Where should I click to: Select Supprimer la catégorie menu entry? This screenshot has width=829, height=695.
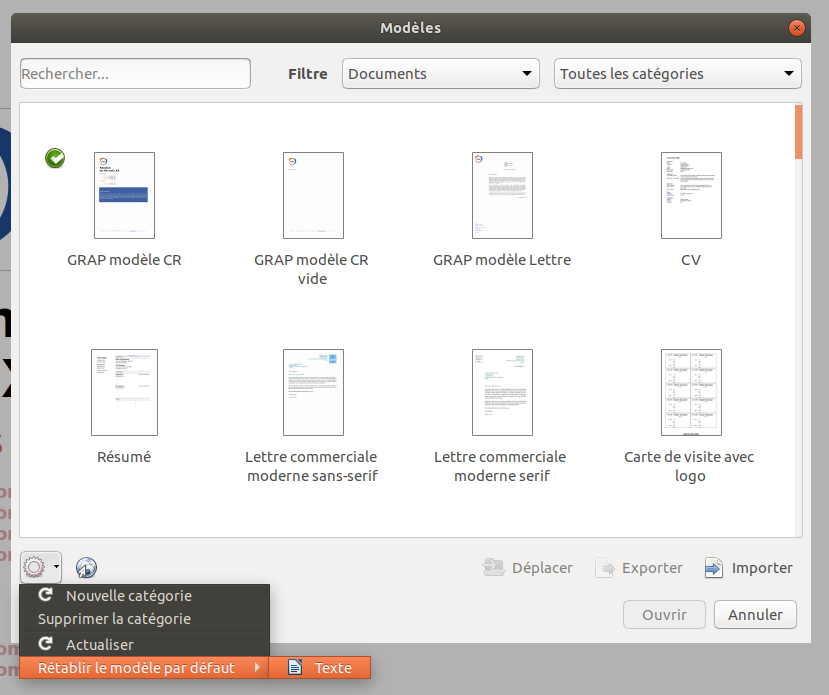coord(114,619)
